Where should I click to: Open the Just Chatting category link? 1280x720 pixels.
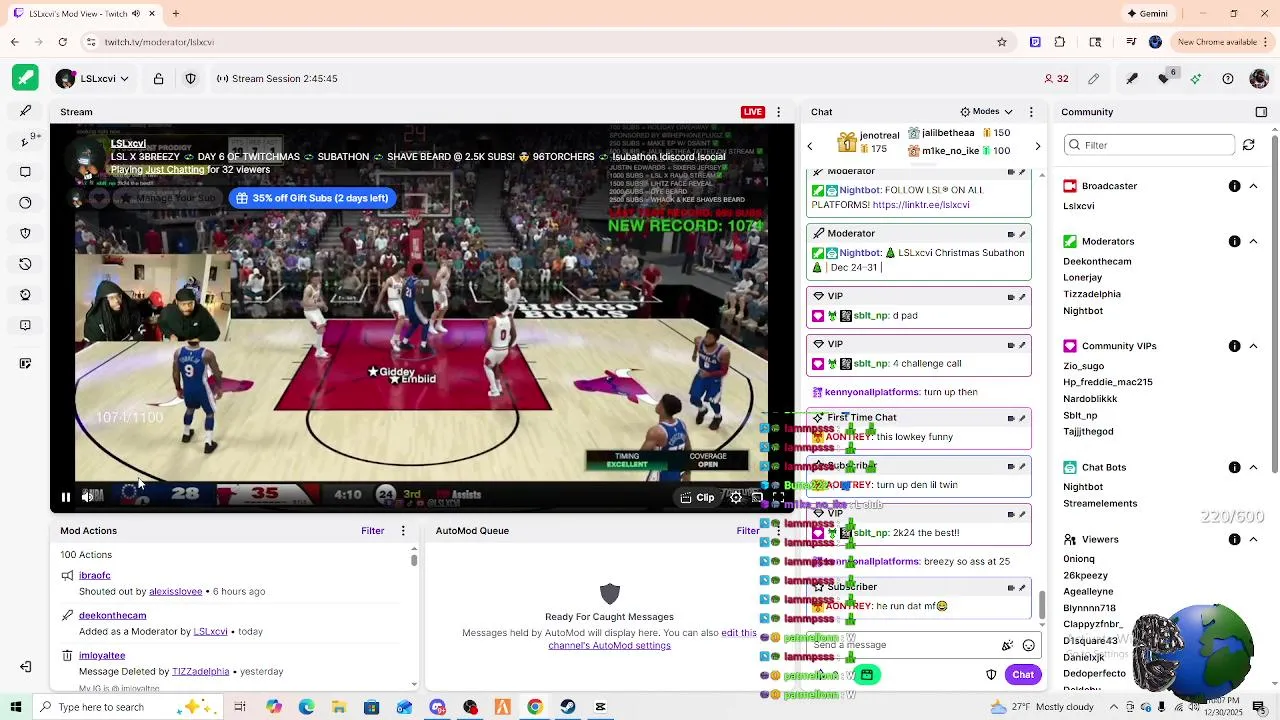[175, 169]
